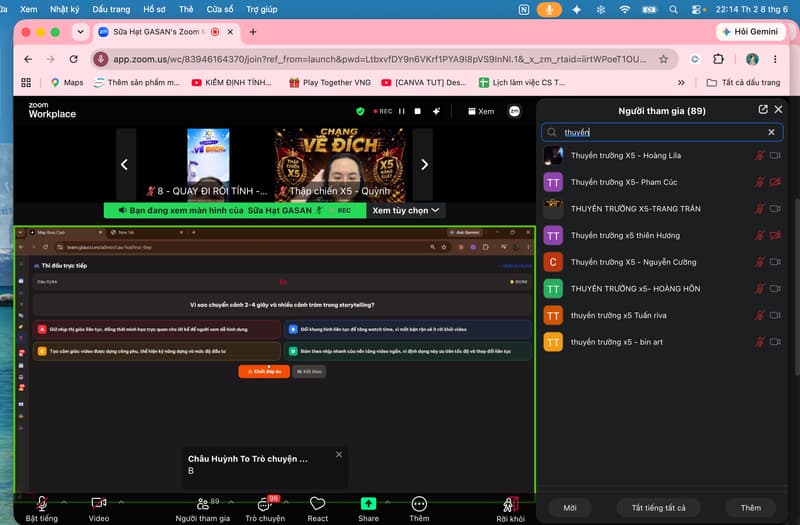
Task: Show more bookmarks with double chevron
Action: tap(681, 82)
